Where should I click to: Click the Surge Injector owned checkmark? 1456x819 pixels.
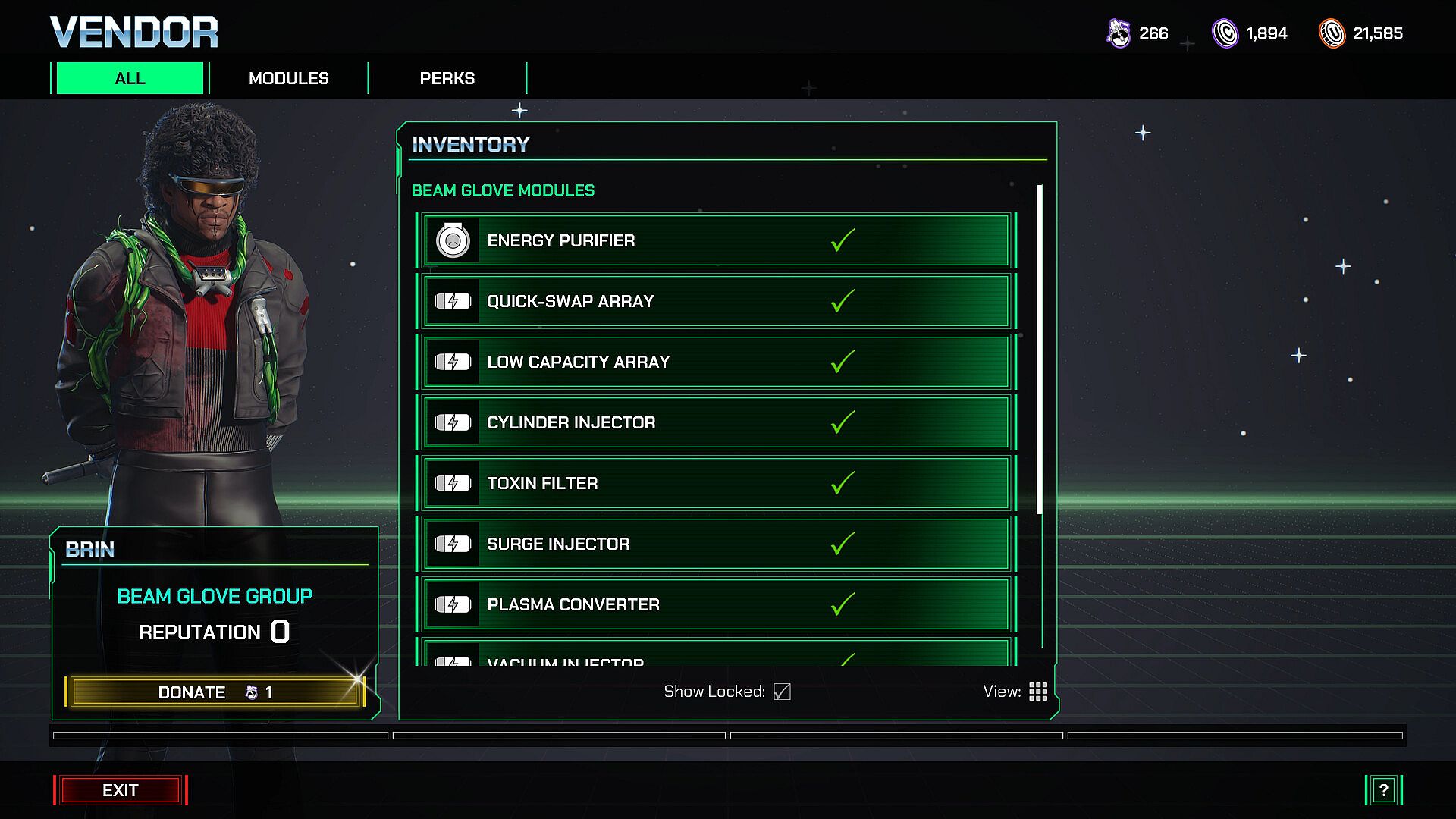pyautogui.click(x=843, y=544)
